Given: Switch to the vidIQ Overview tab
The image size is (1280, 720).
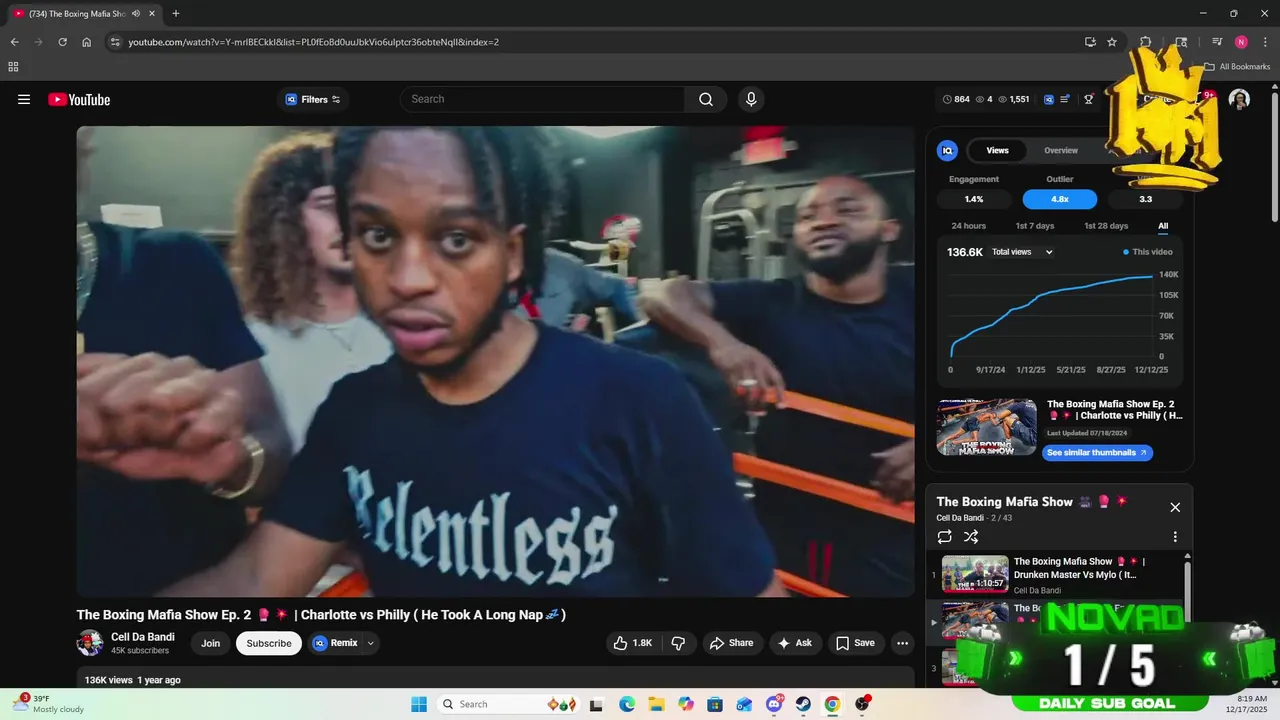Looking at the screenshot, I should (x=1061, y=150).
